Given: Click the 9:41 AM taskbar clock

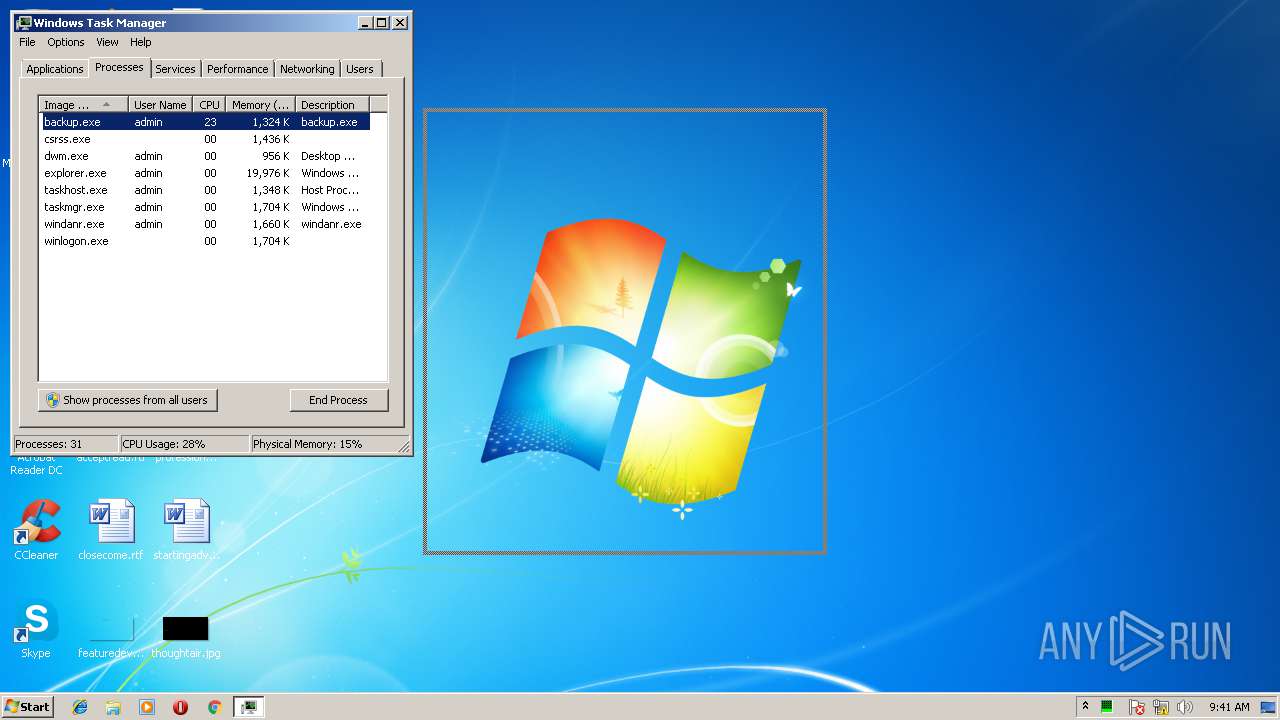Looking at the screenshot, I should 1229,707.
